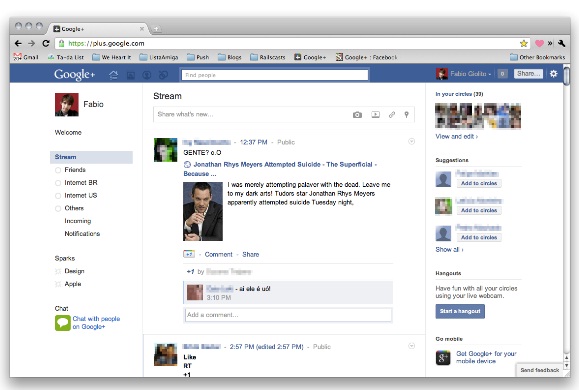Open the Design spark

pos(74,271)
